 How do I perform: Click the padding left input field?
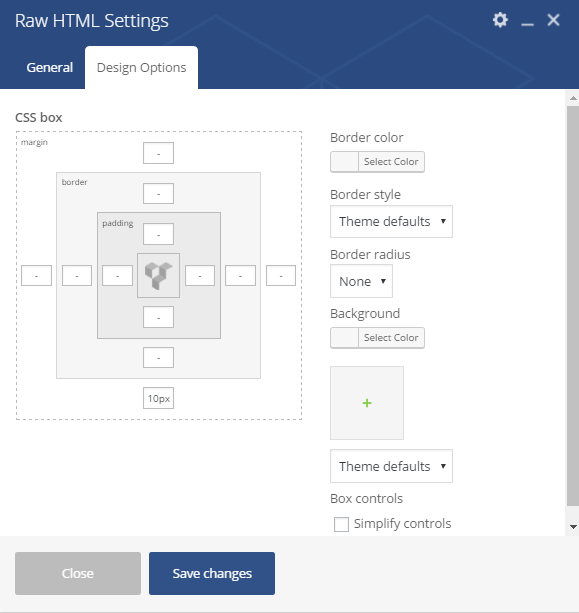click(x=117, y=276)
